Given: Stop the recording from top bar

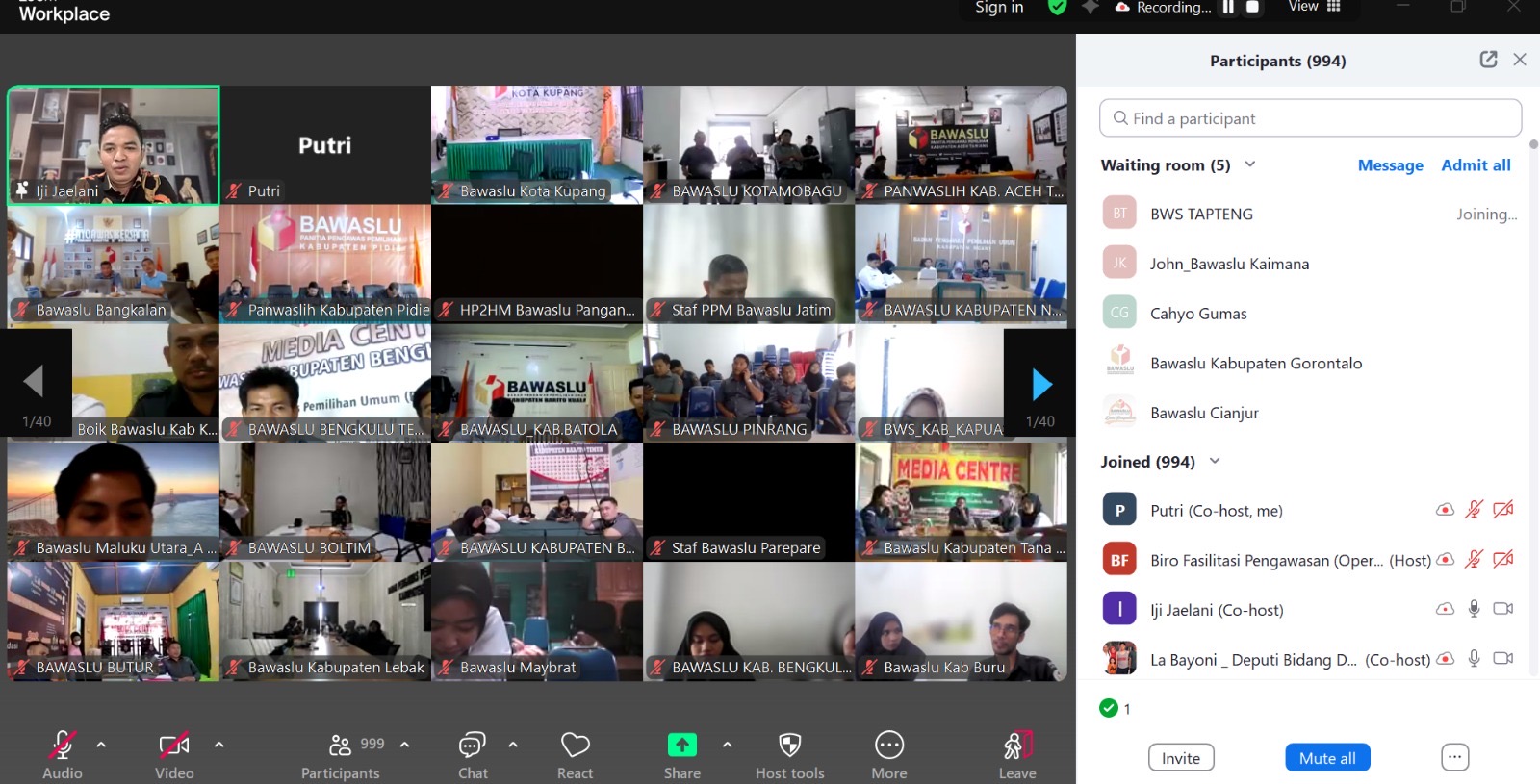Looking at the screenshot, I should 1253,8.
